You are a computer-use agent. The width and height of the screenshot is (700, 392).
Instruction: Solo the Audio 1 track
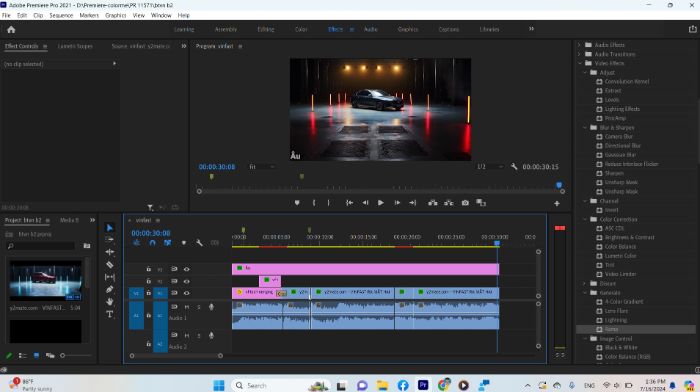coord(199,307)
